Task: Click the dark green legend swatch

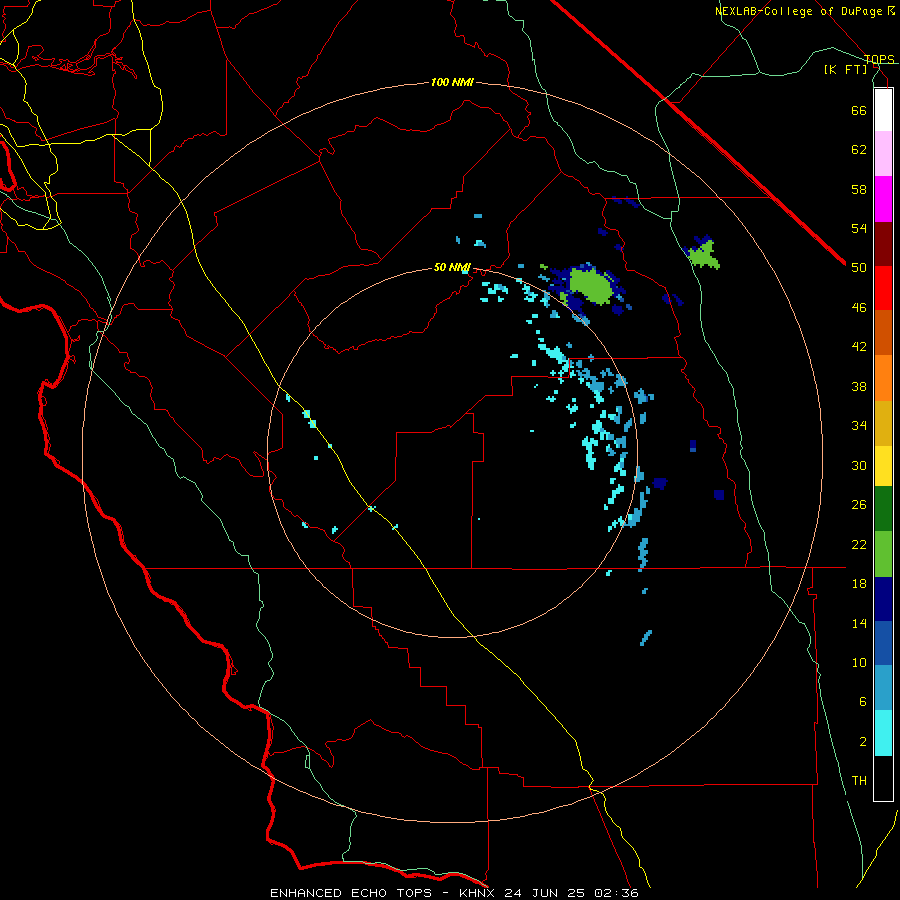Action: pos(883,509)
